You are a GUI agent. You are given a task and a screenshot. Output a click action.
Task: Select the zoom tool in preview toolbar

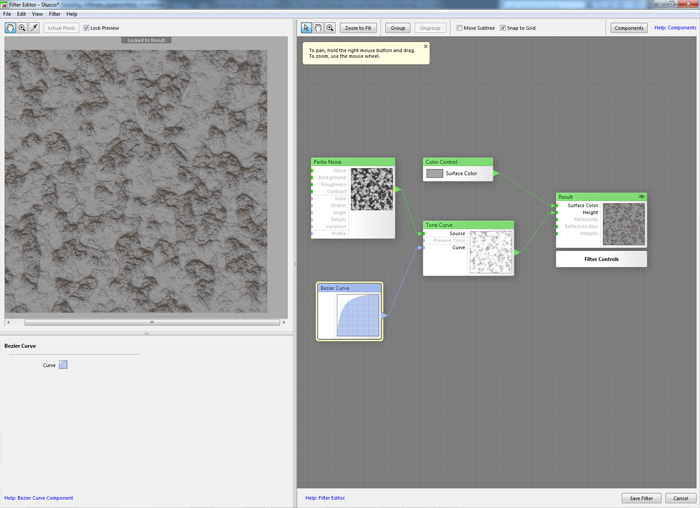point(22,28)
